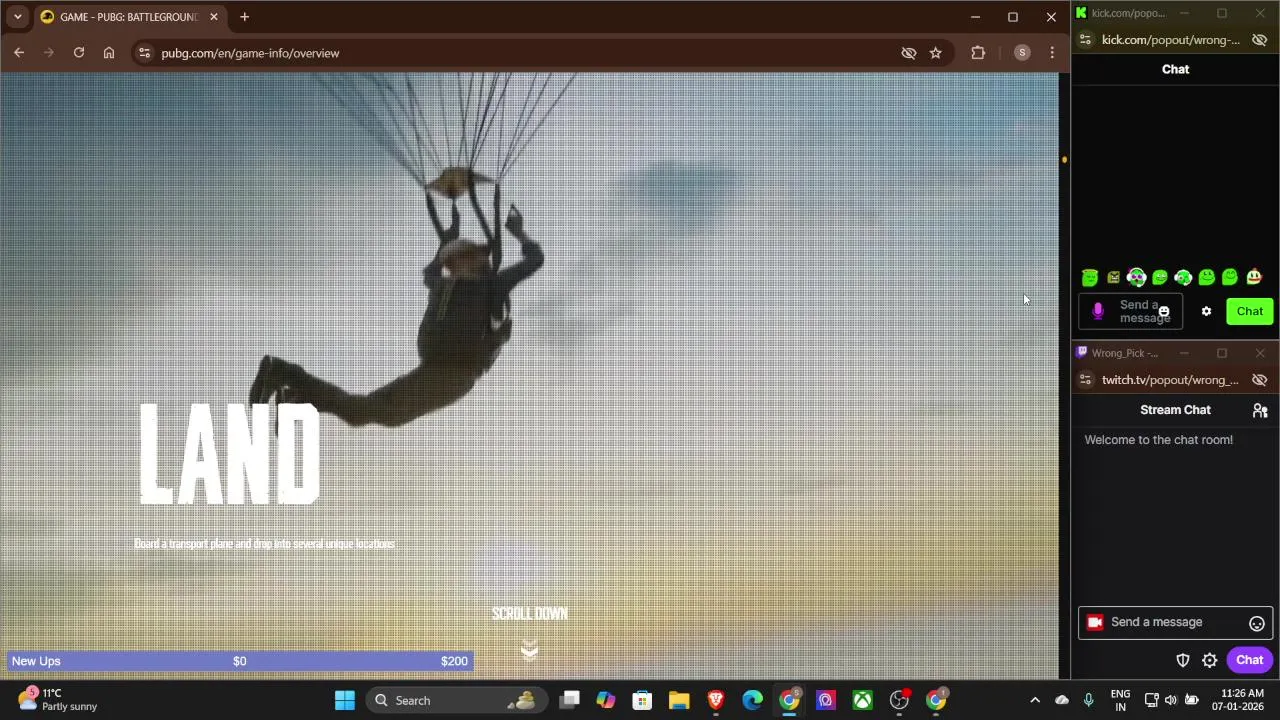This screenshot has width=1280, height=720.
Task: Open Task View on the taskbar
Action: coord(569,700)
